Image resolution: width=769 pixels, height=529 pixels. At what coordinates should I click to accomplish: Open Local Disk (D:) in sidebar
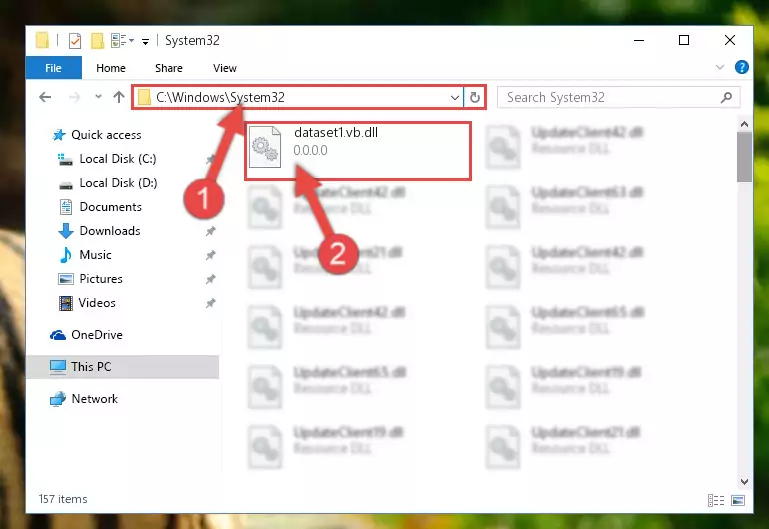[118, 183]
